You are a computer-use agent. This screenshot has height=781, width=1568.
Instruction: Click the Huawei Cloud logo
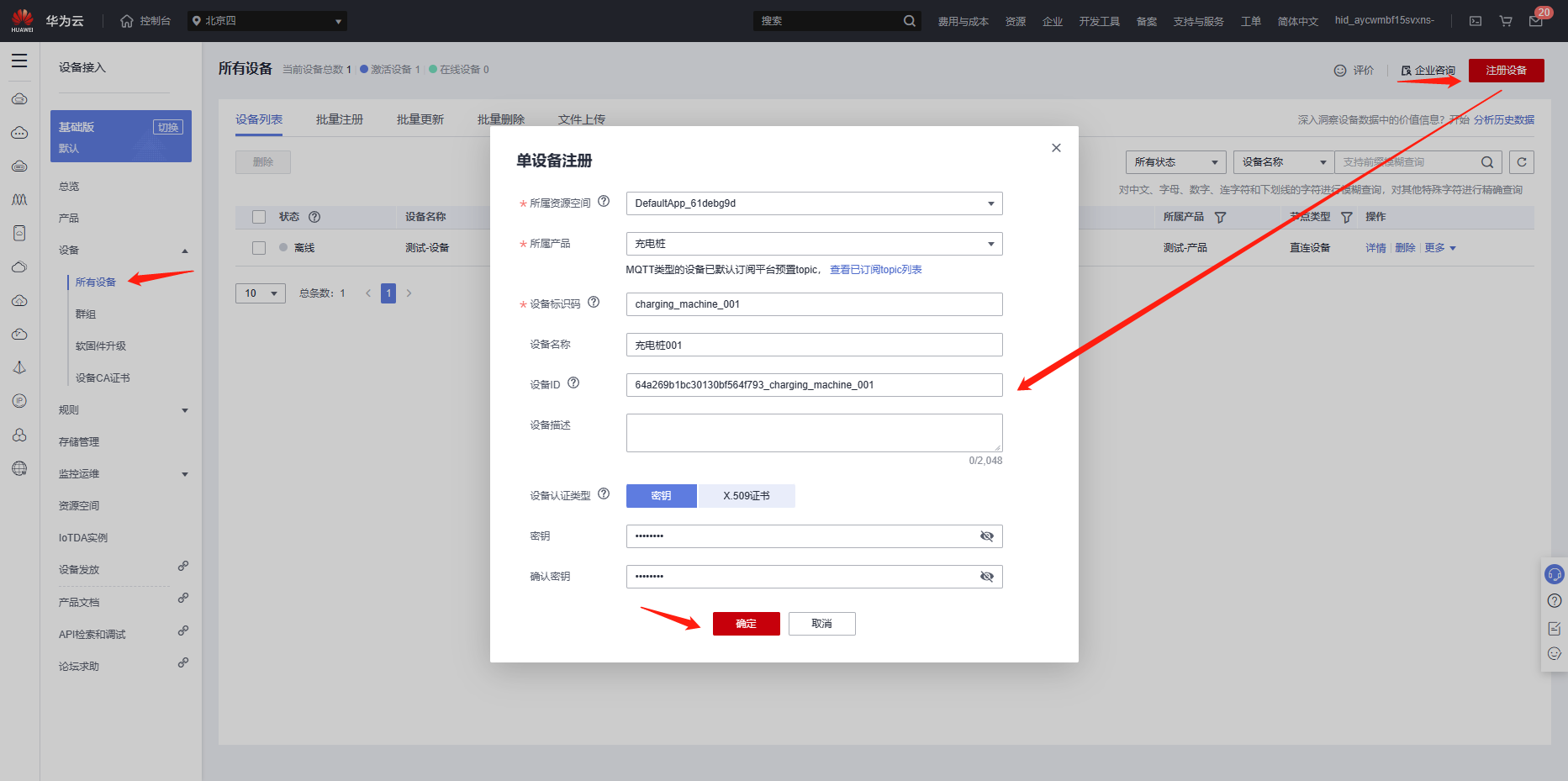[23, 20]
